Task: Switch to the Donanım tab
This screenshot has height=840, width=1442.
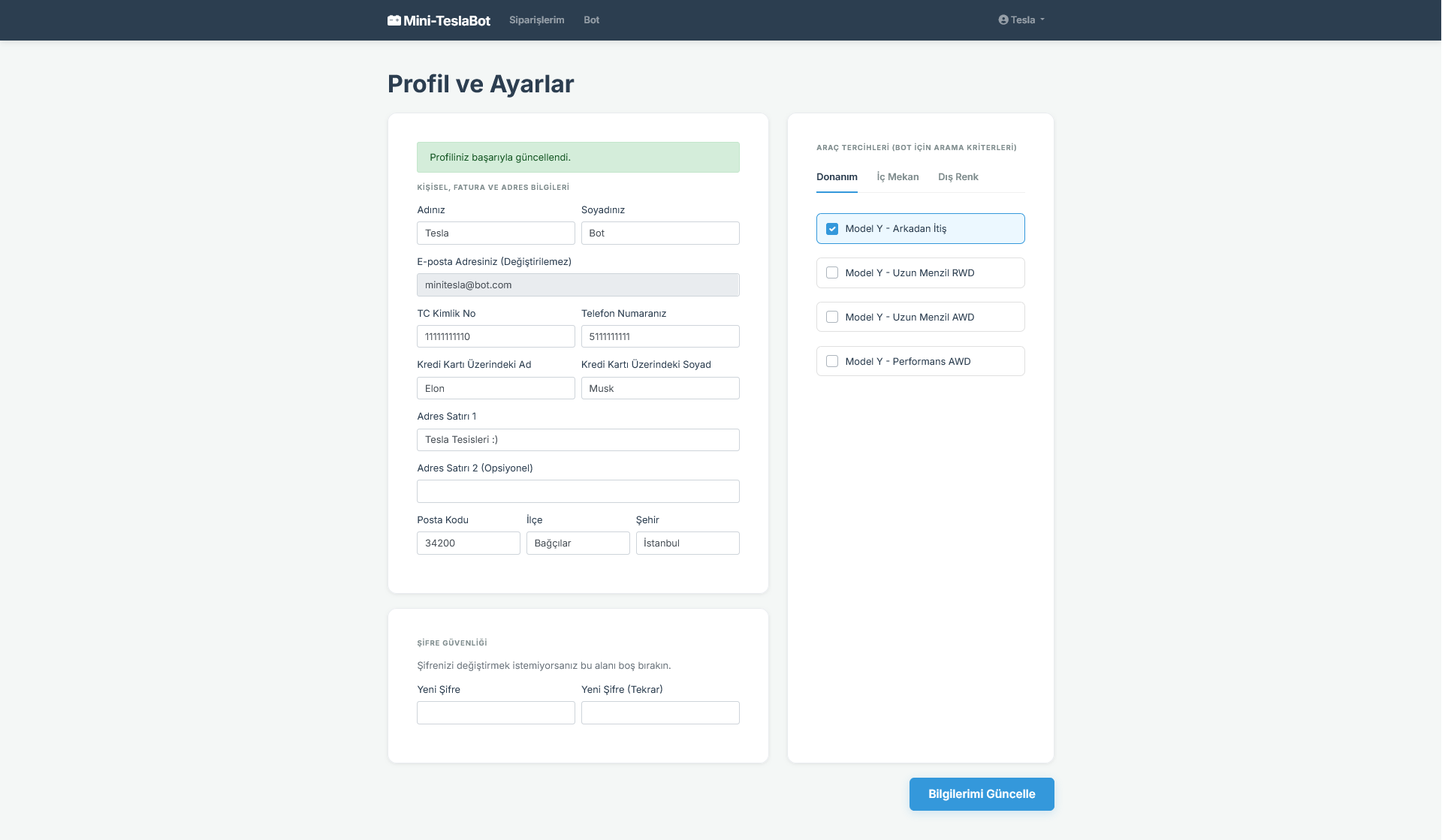Action: point(837,177)
